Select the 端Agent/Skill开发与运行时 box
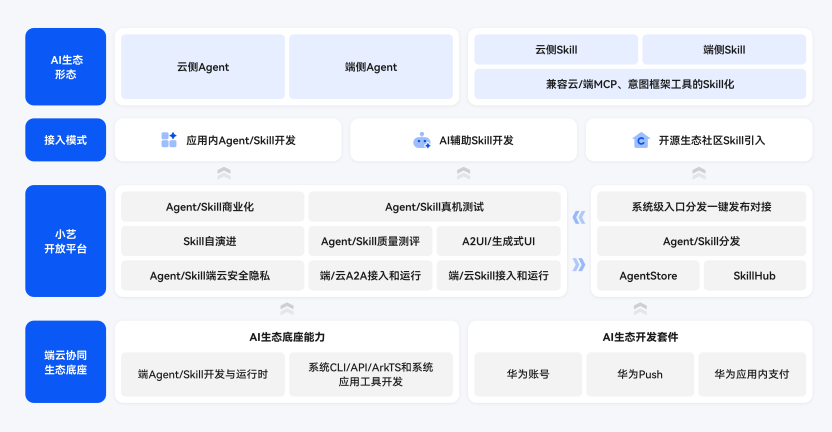This screenshot has width=832, height=432. click(x=203, y=374)
